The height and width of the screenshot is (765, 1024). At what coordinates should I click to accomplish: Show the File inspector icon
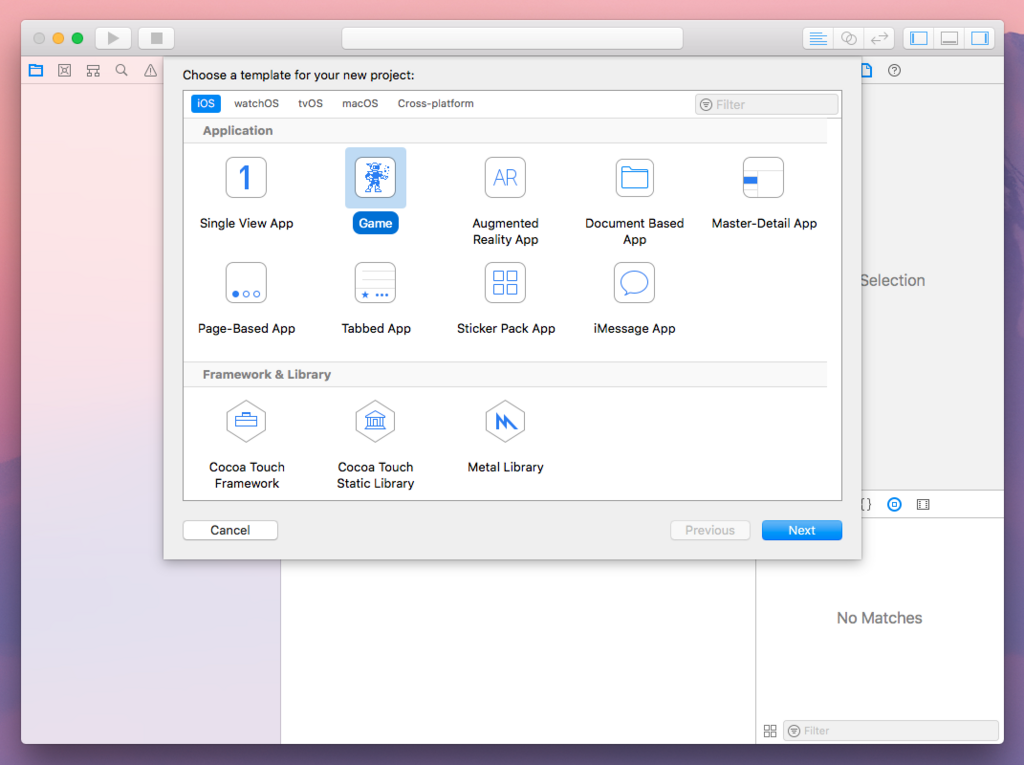pyautogui.click(x=867, y=71)
